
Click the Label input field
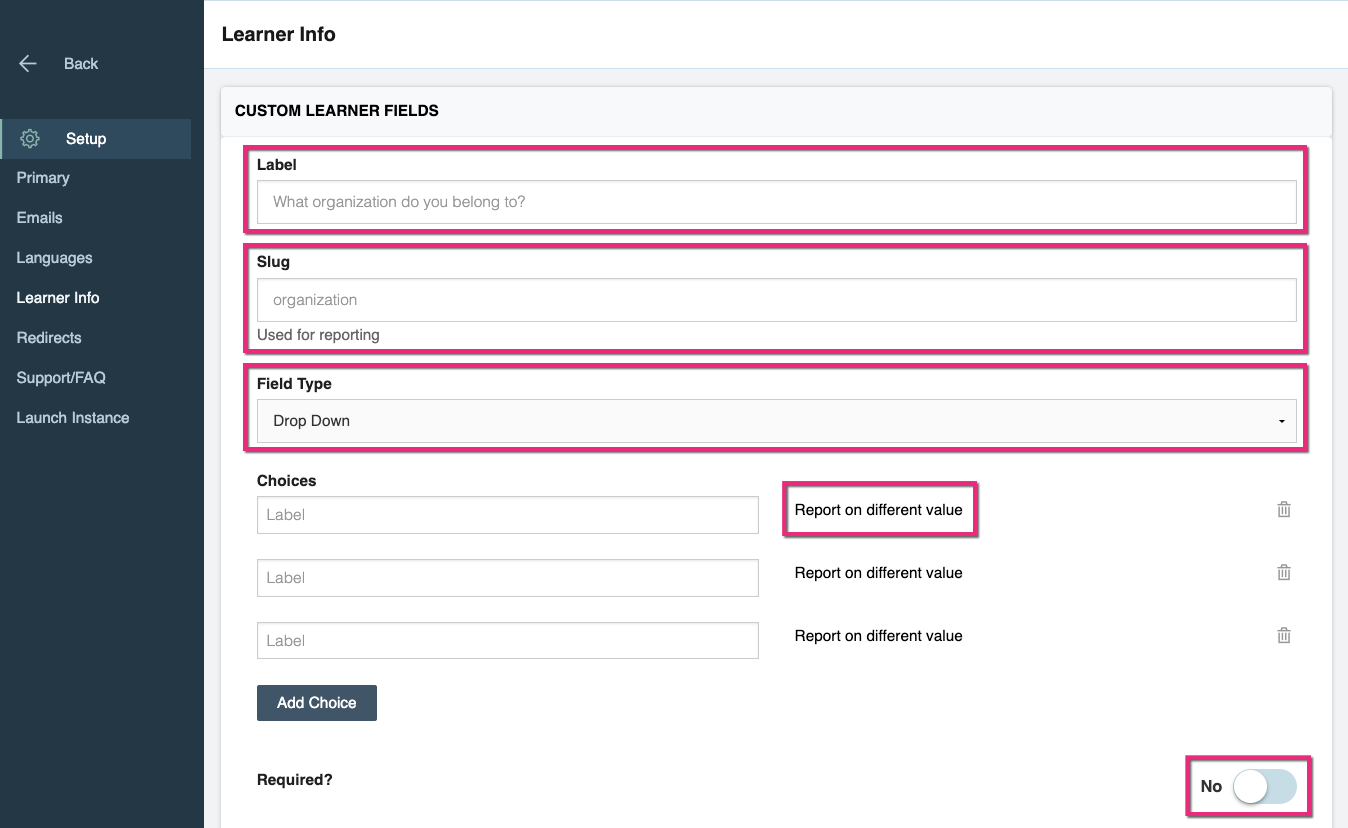click(x=777, y=202)
